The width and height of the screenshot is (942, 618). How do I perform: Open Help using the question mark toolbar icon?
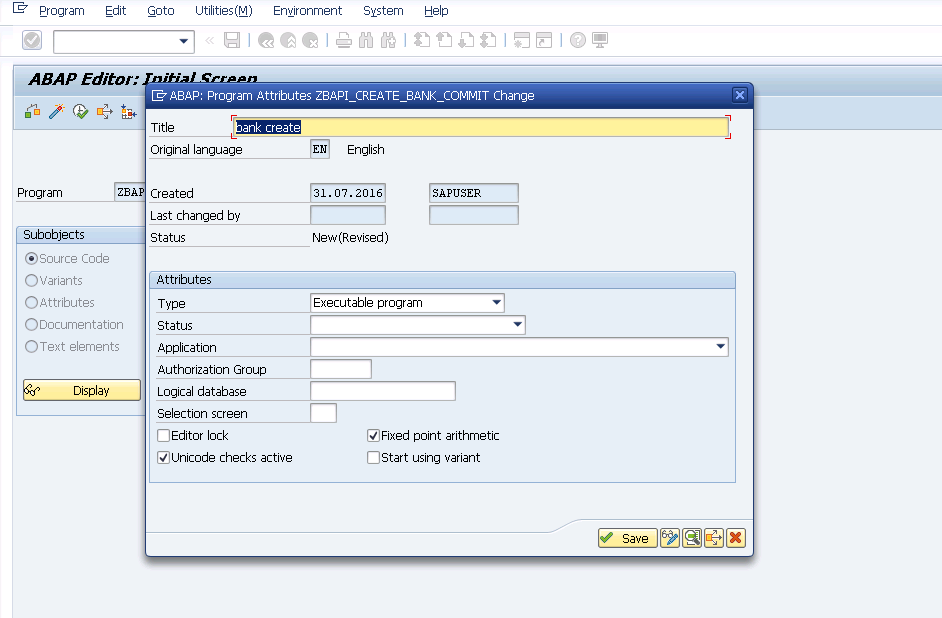578,40
